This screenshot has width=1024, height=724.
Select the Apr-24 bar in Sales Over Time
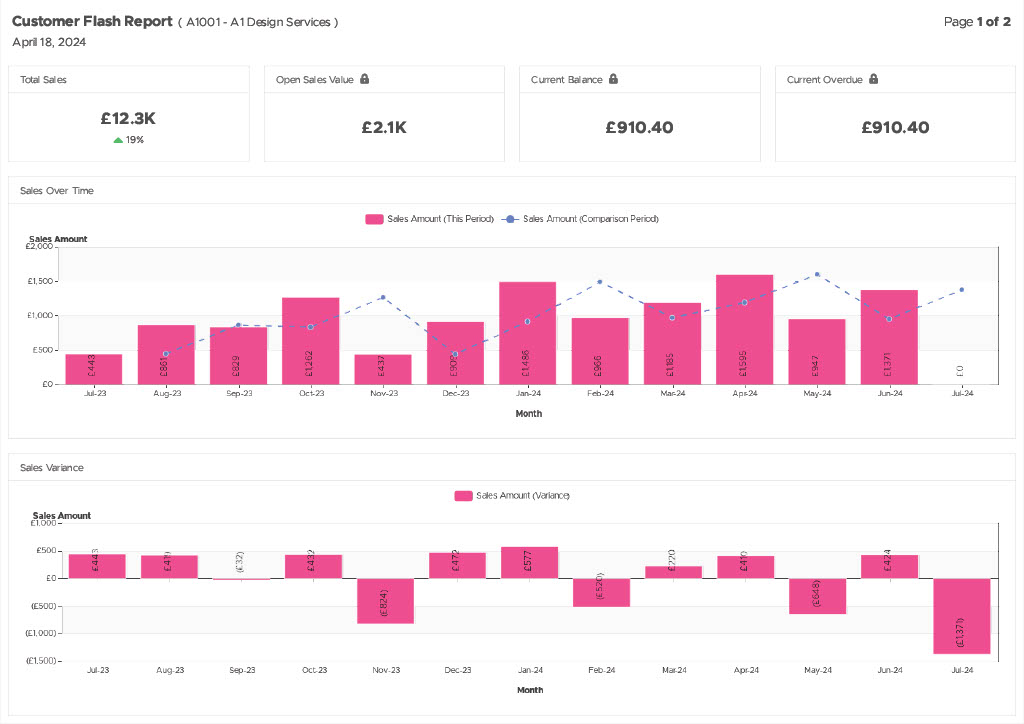click(x=744, y=330)
